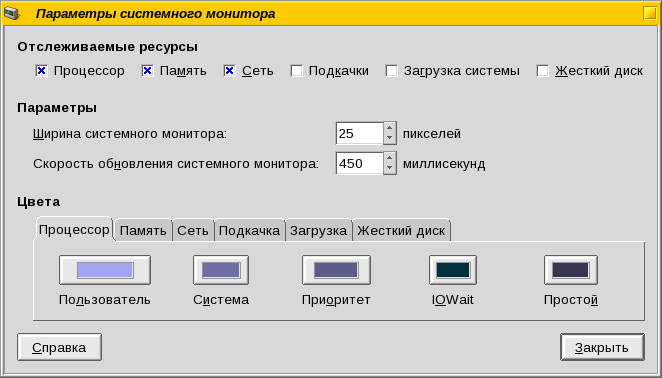The width and height of the screenshot is (662, 378).
Task: Disable the Сеть monitoring checkbox
Action: 229,71
